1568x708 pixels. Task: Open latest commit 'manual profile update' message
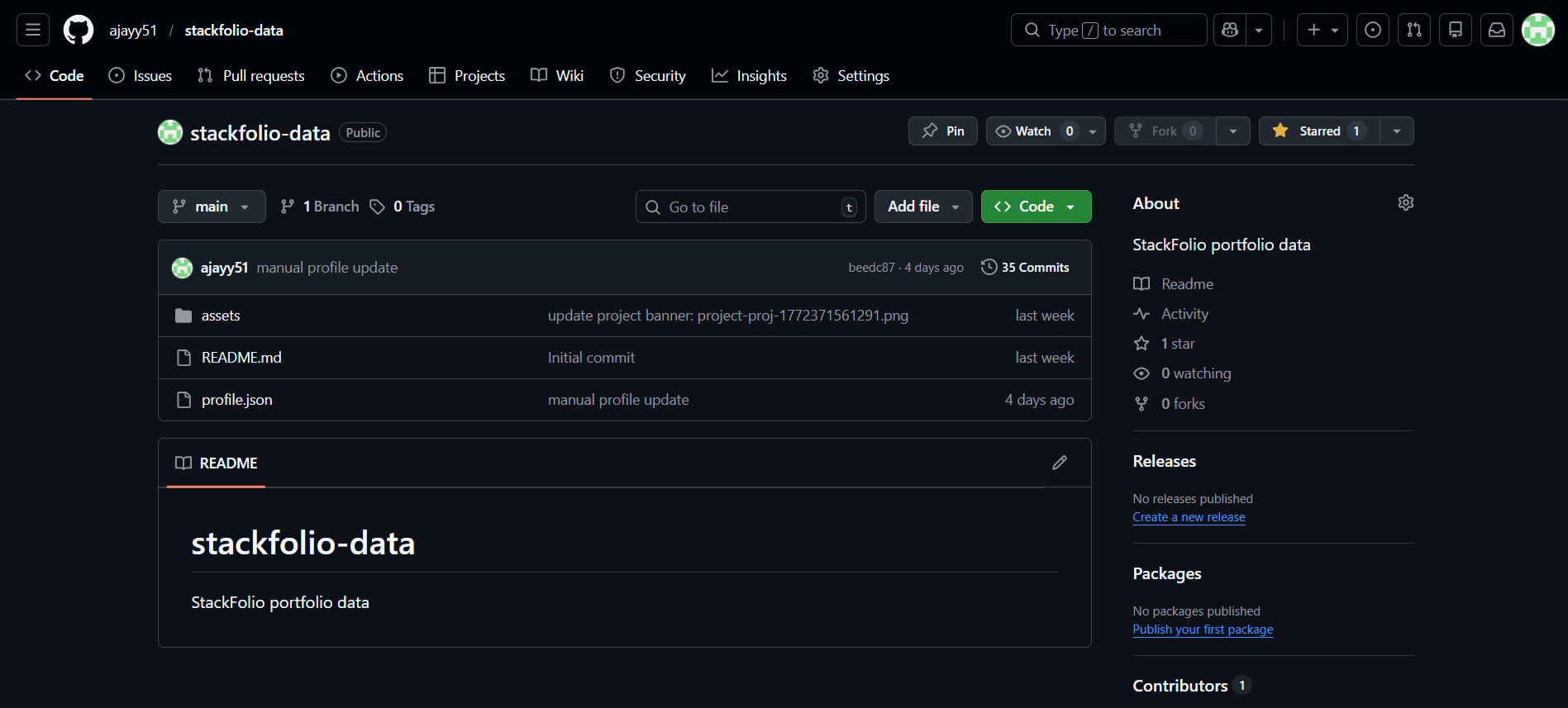327,268
